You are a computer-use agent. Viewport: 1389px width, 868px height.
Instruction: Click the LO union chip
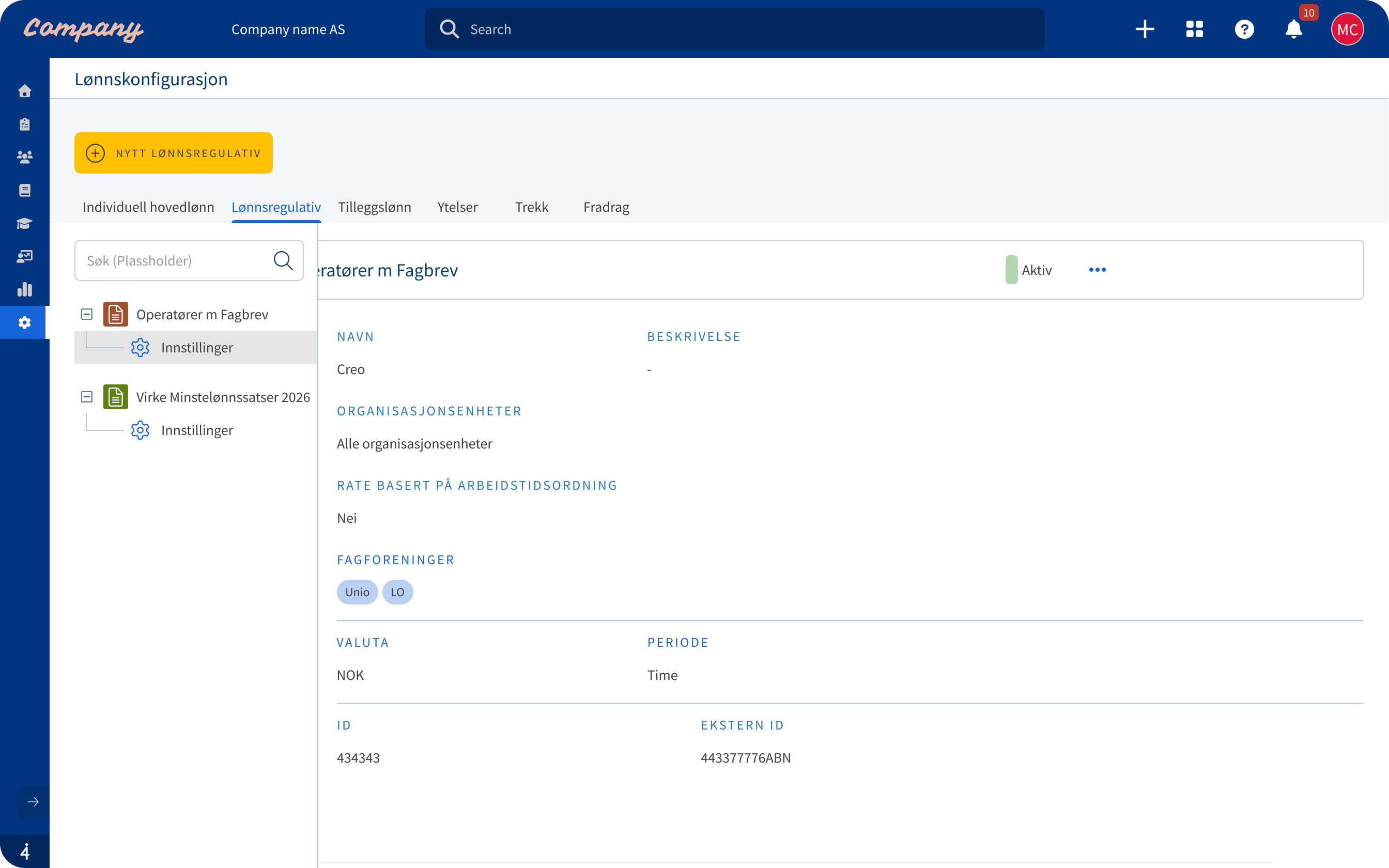pos(397,592)
